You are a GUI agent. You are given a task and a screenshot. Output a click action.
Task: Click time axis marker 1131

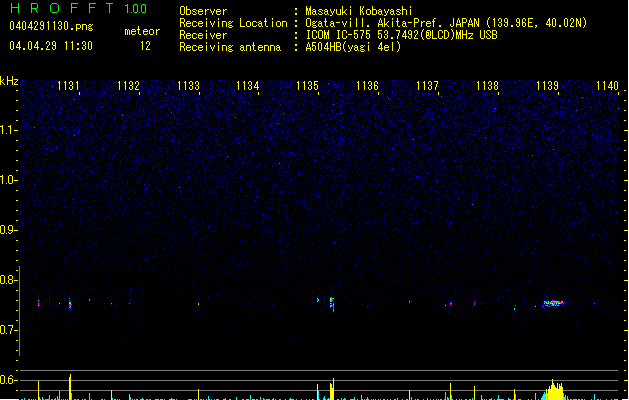[68, 85]
